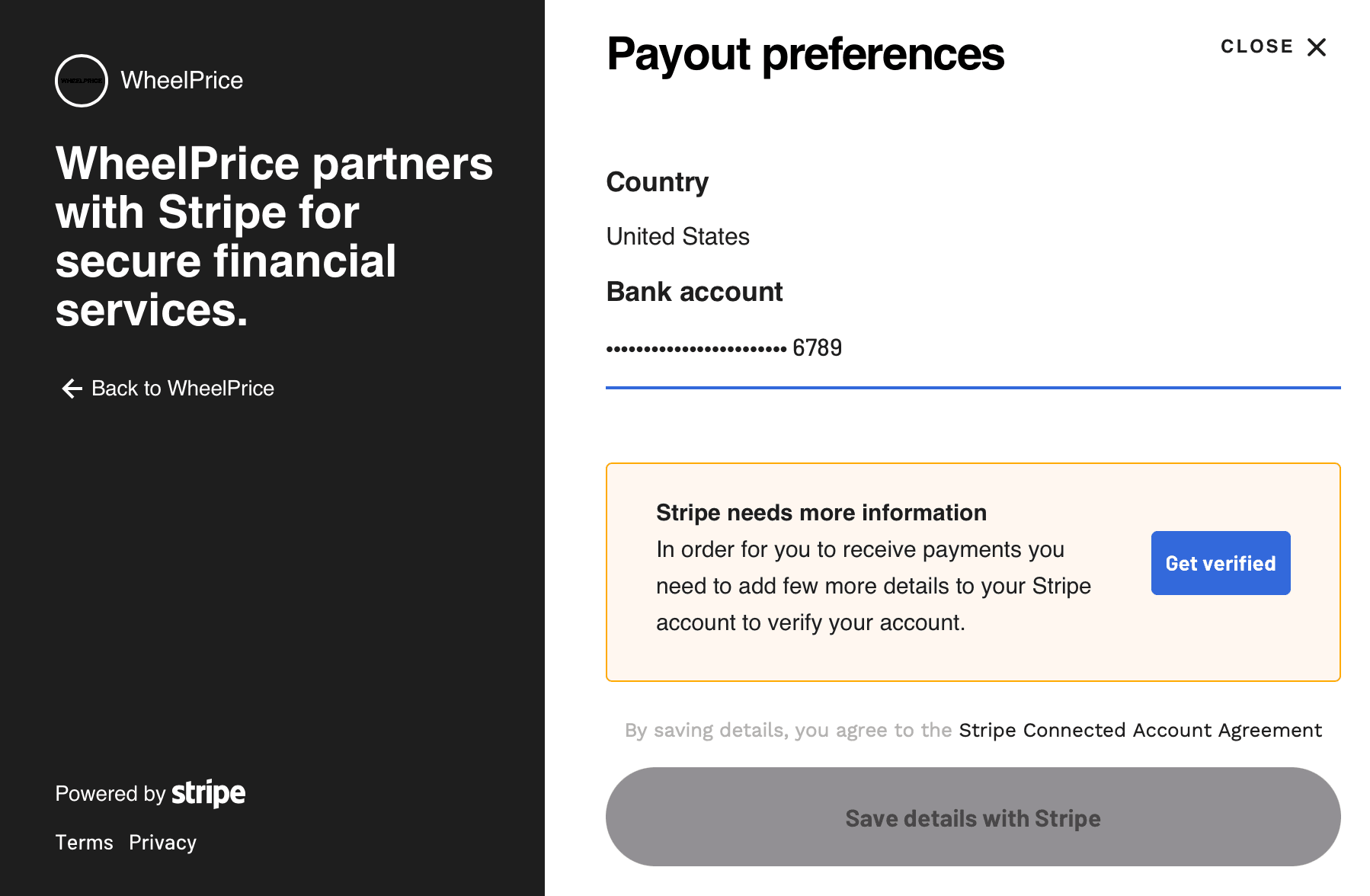Image resolution: width=1370 pixels, height=896 pixels.
Task: Click the back arrow icon beside WheelPrice
Action: [x=71, y=389]
